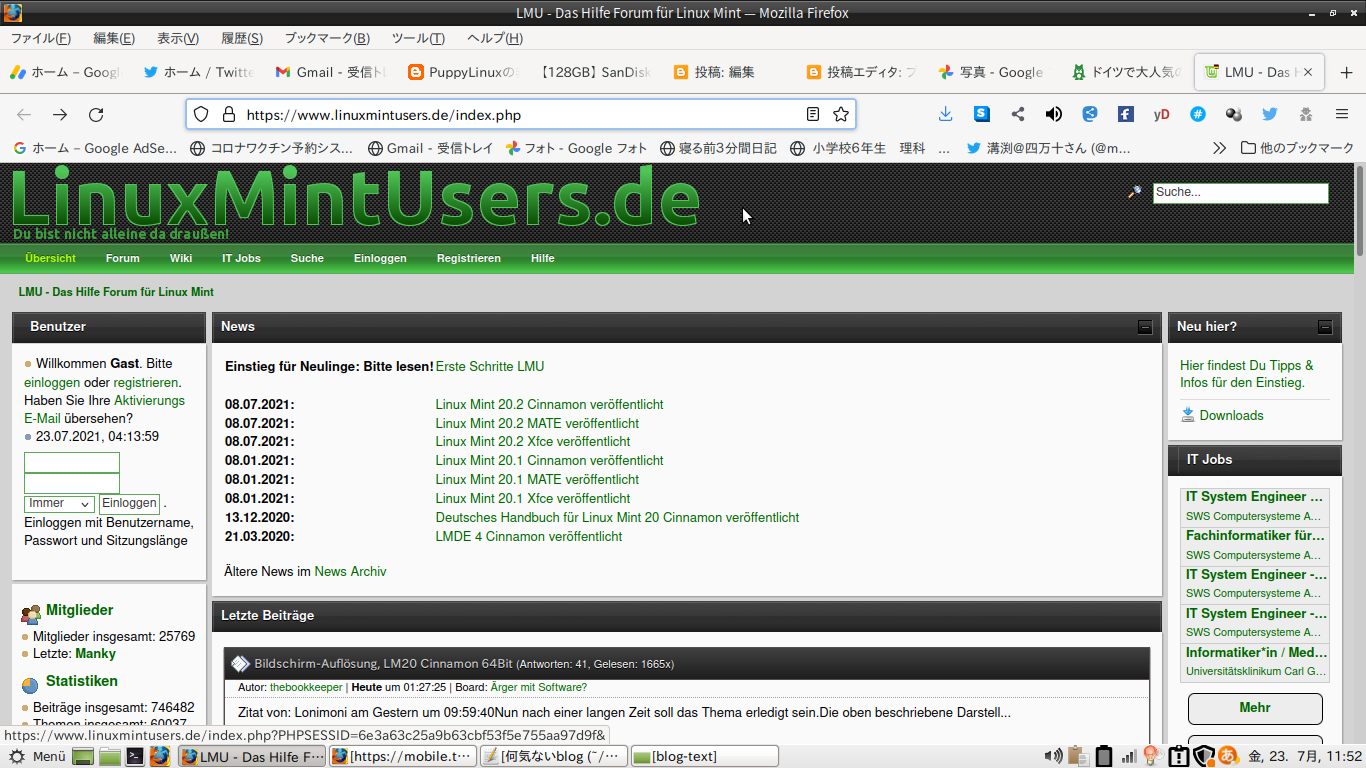Click the Facebook extension icon
This screenshot has height=768, width=1366.
[x=1126, y=114]
